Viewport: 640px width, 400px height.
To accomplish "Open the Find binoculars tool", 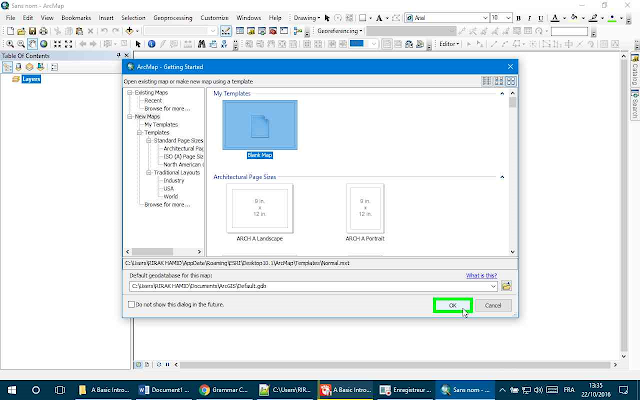I will click(201, 44).
